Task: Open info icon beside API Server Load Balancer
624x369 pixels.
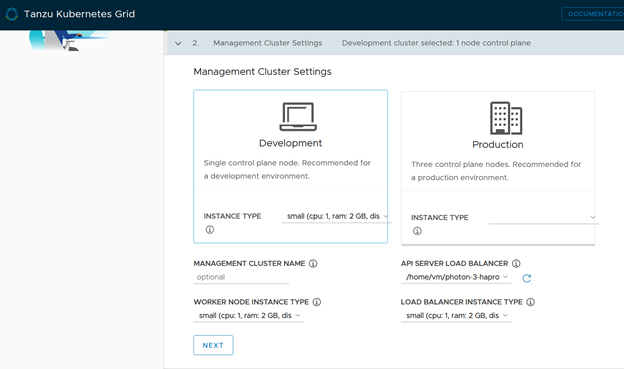Action: (516, 264)
